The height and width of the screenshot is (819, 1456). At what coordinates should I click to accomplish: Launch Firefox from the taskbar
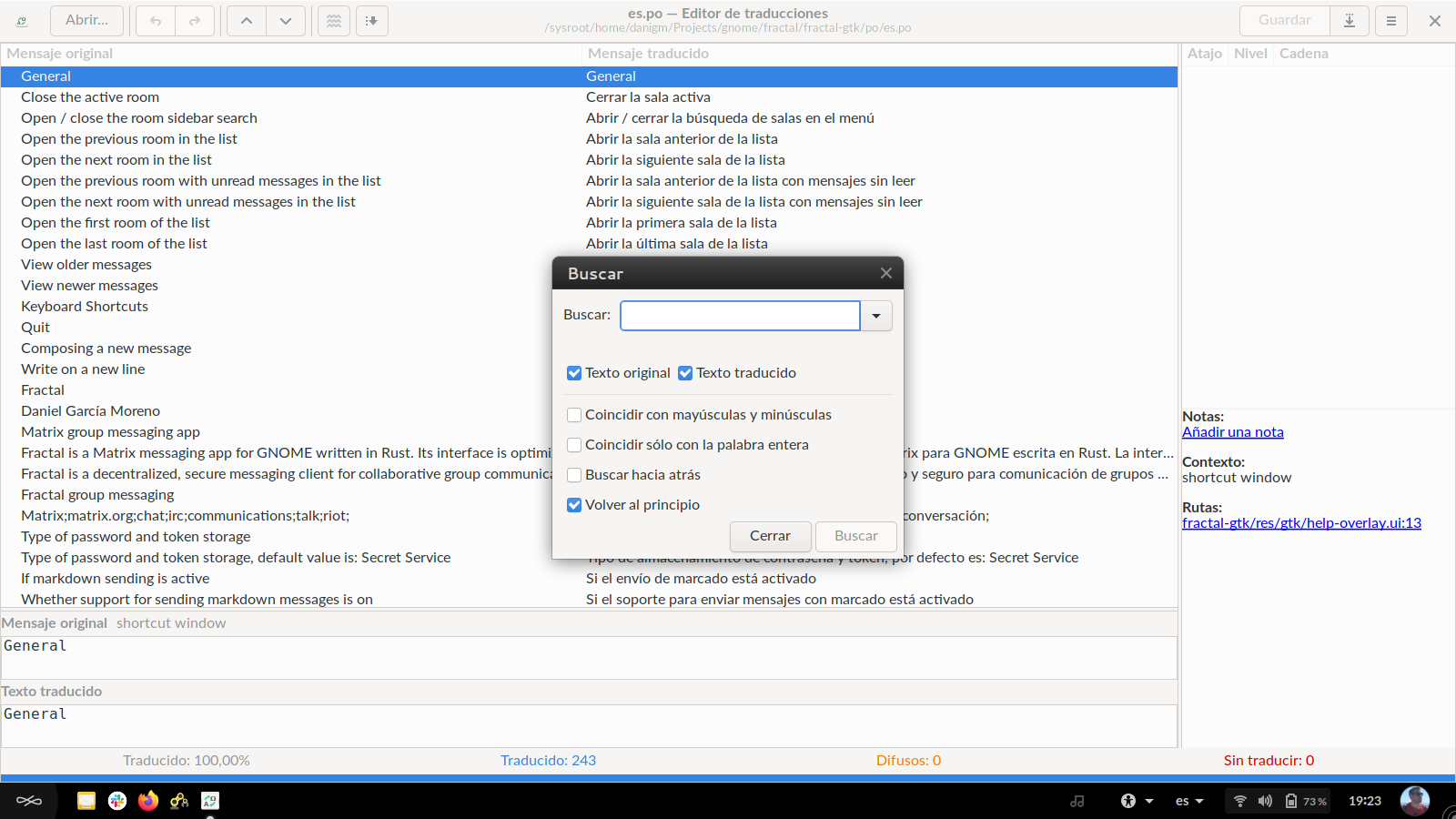(x=148, y=801)
